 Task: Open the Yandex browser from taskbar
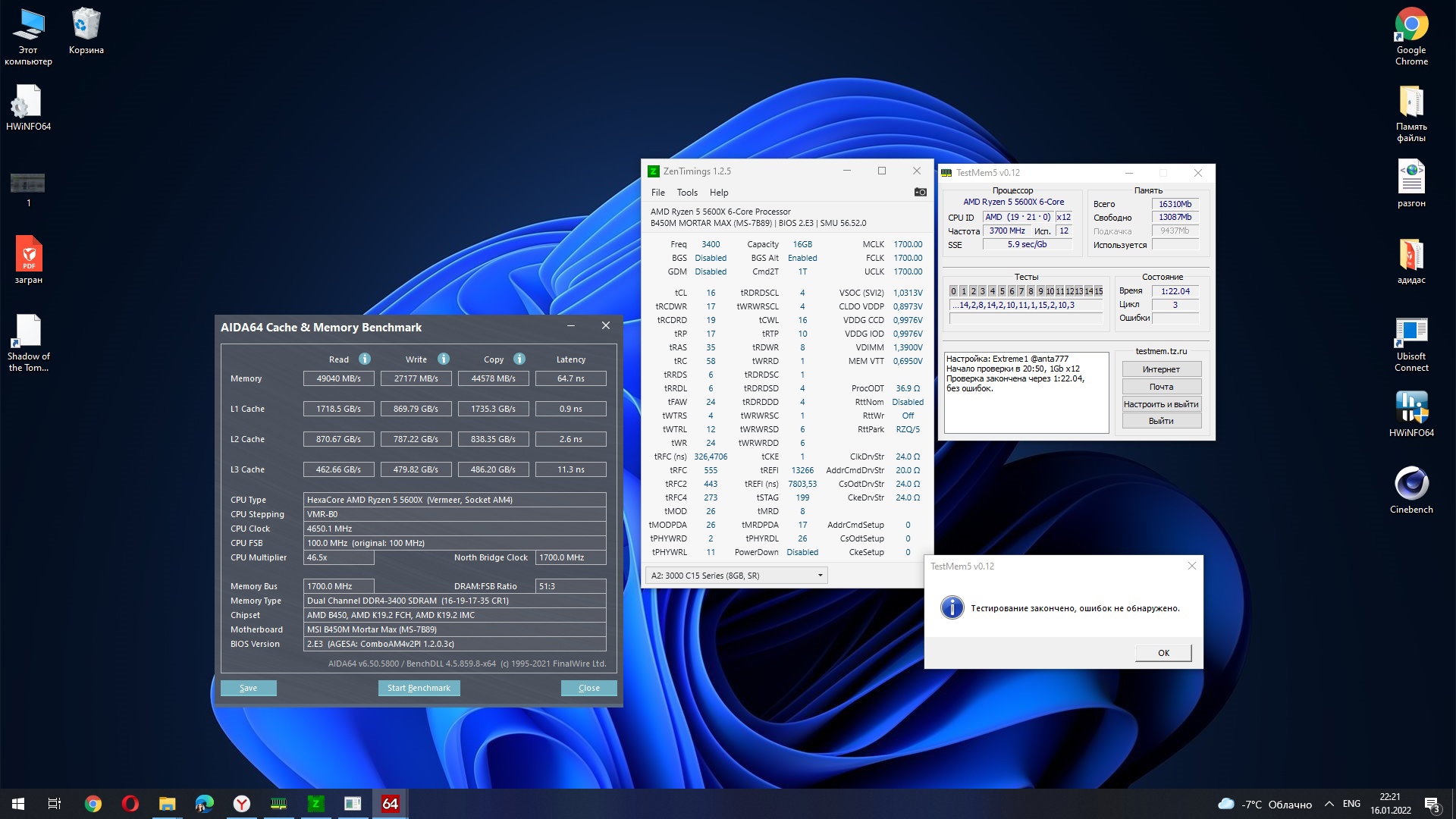[x=241, y=804]
